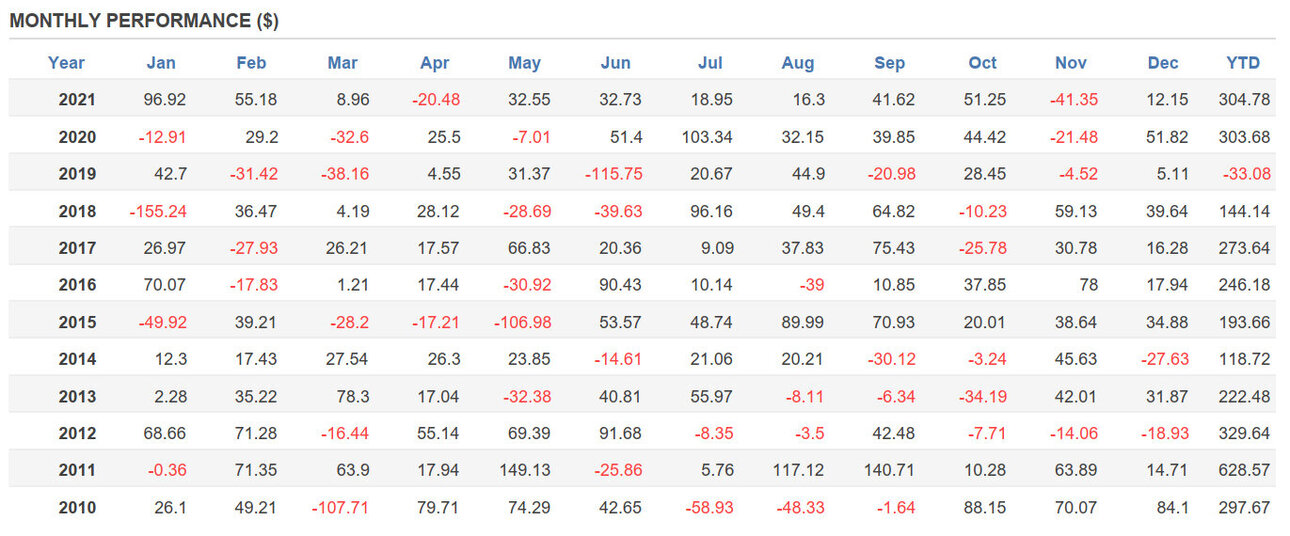Click the -33.08 YTD value for 2019
1290x536 pixels.
pyautogui.click(x=1247, y=174)
